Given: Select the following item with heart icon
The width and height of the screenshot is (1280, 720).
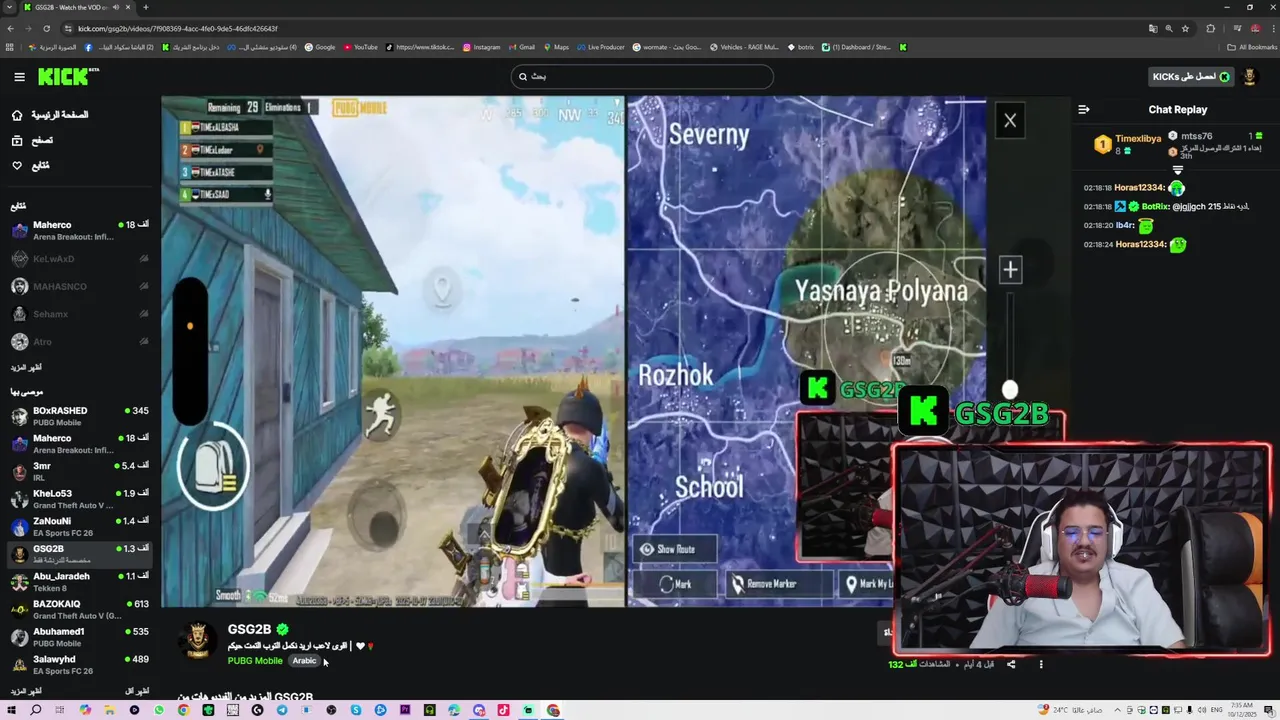Looking at the screenshot, I should pyautogui.click(x=30, y=166).
